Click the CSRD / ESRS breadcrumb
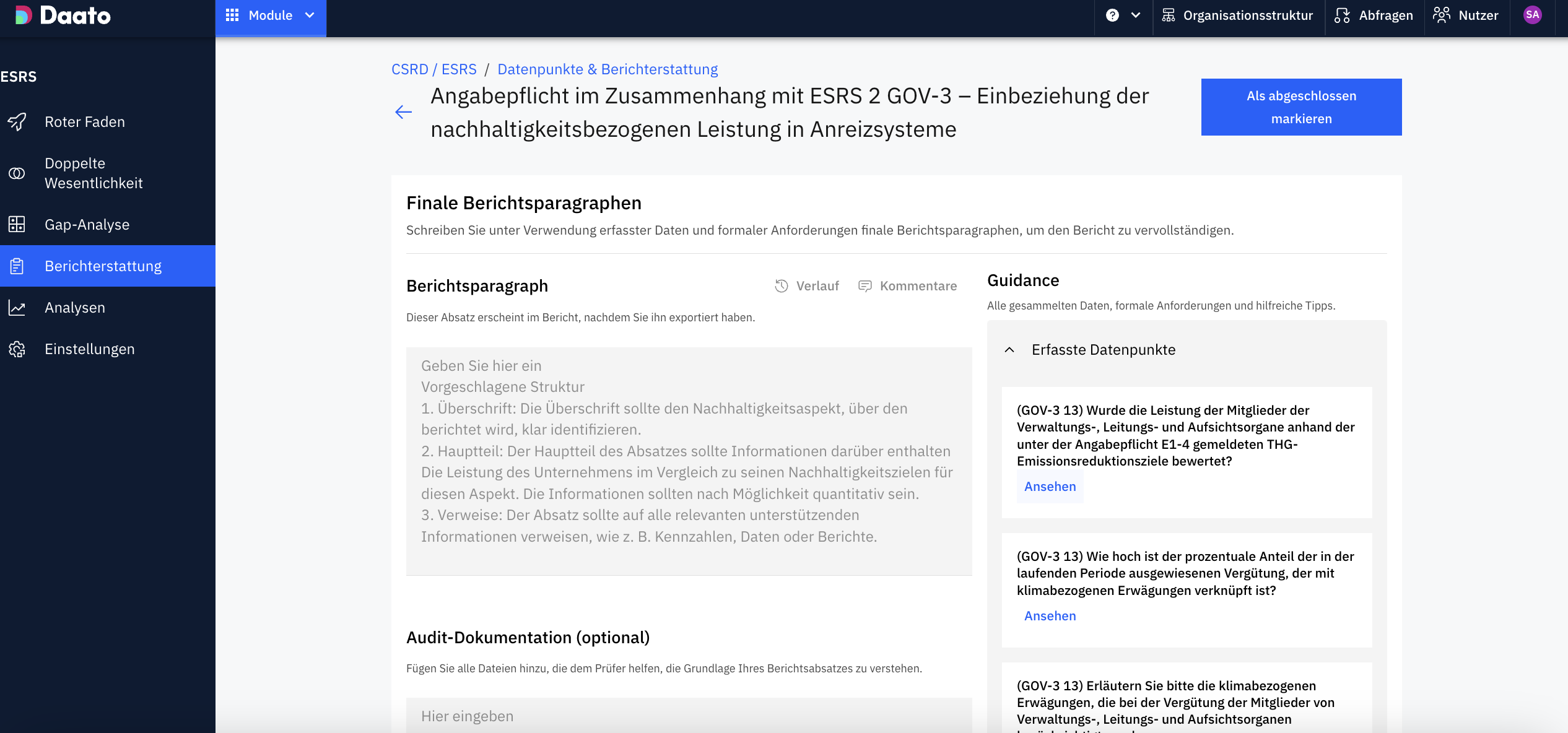The image size is (1568, 733). (433, 69)
